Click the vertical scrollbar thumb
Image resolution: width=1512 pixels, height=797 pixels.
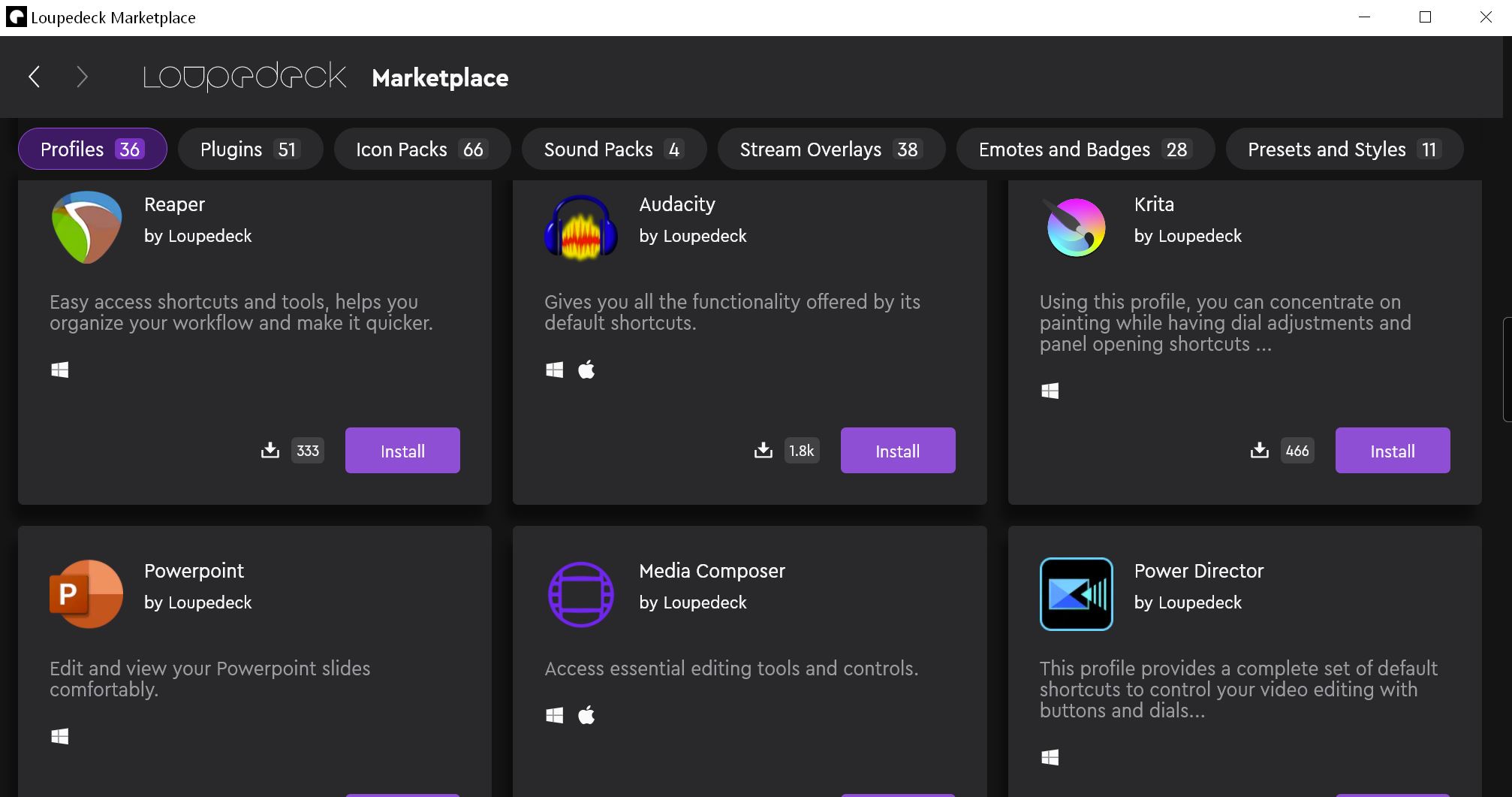click(x=1507, y=370)
